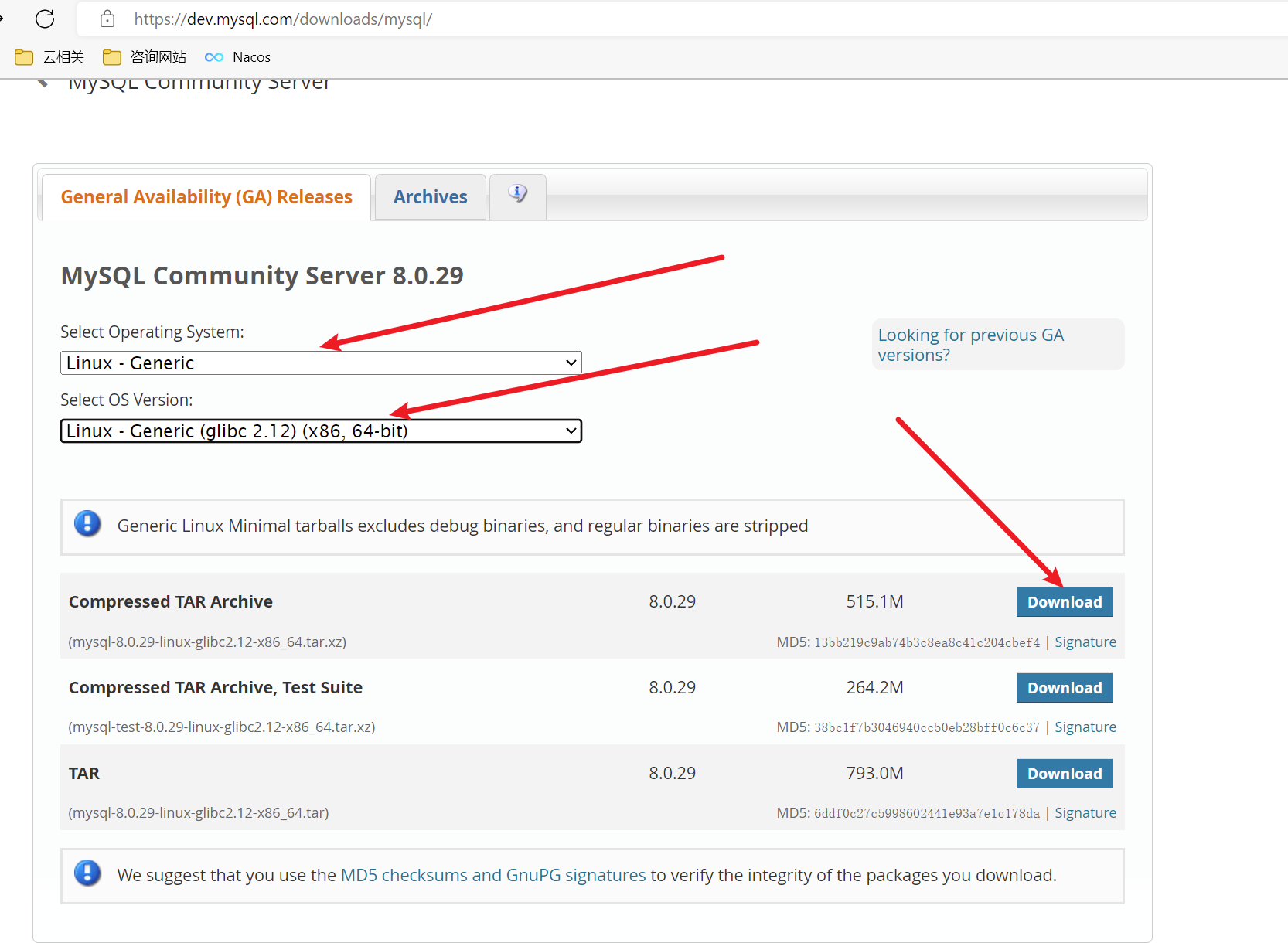
Task: Follow the Looking for previous GA versions link
Action: (970, 345)
